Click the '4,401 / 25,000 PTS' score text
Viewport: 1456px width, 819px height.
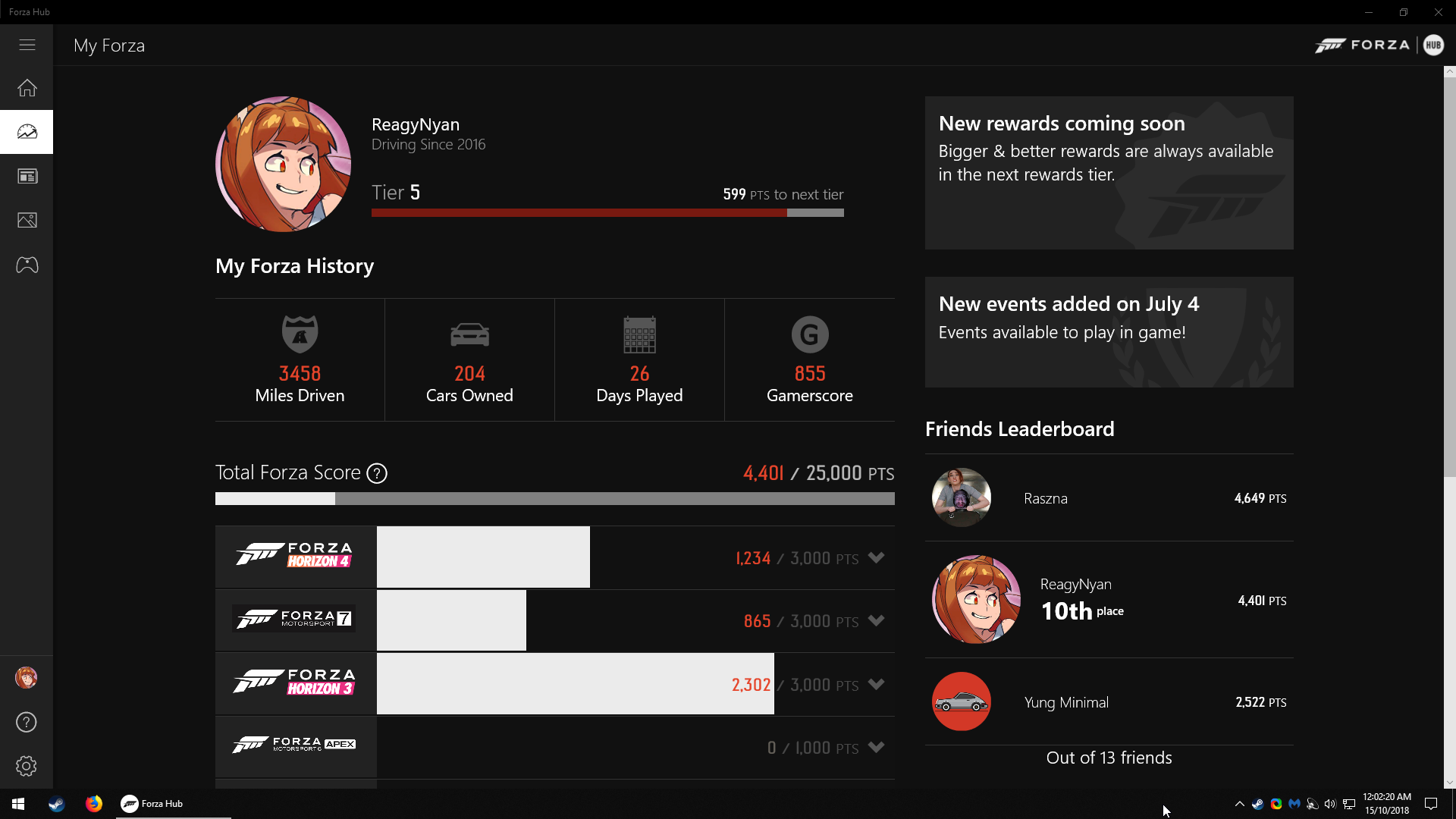tap(818, 473)
